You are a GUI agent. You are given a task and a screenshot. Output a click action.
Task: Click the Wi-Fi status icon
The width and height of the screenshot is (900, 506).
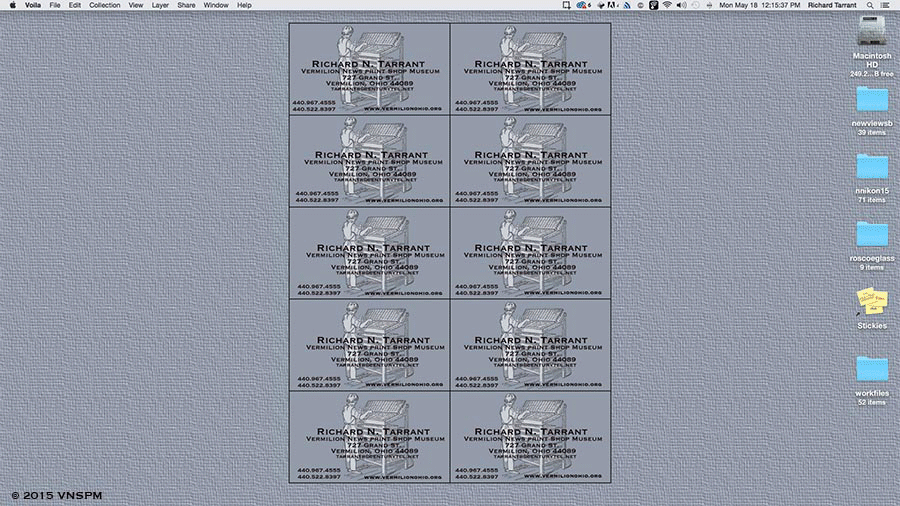pos(667,5)
